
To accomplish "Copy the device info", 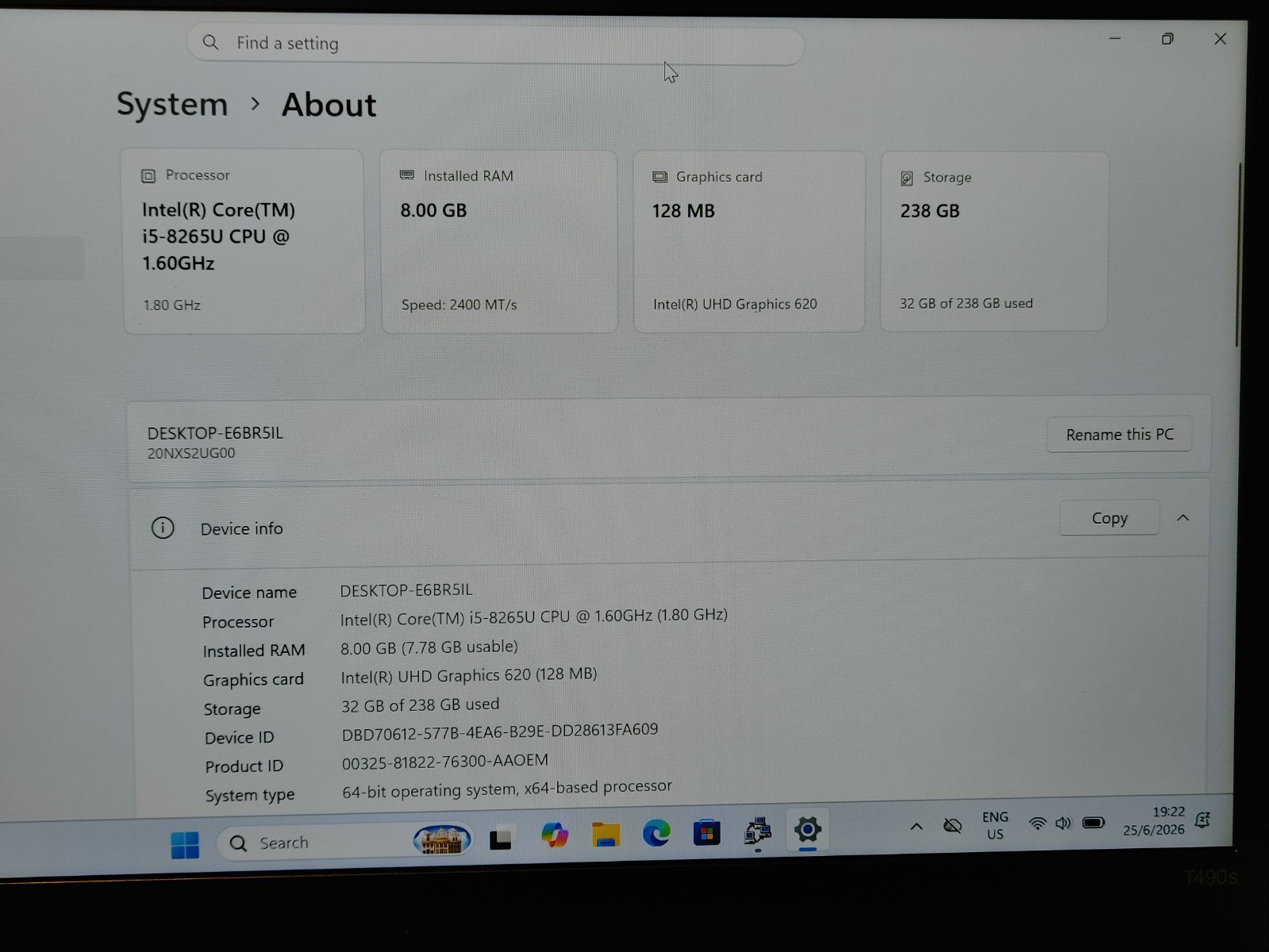I will pos(1109,518).
